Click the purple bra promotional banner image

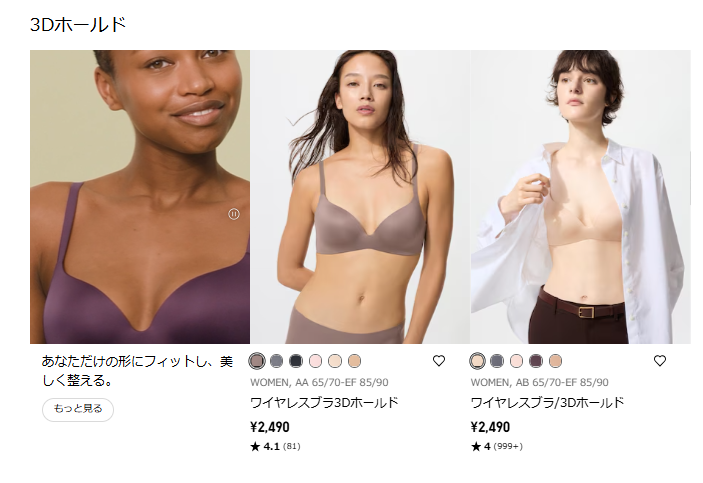pyautogui.click(x=140, y=197)
